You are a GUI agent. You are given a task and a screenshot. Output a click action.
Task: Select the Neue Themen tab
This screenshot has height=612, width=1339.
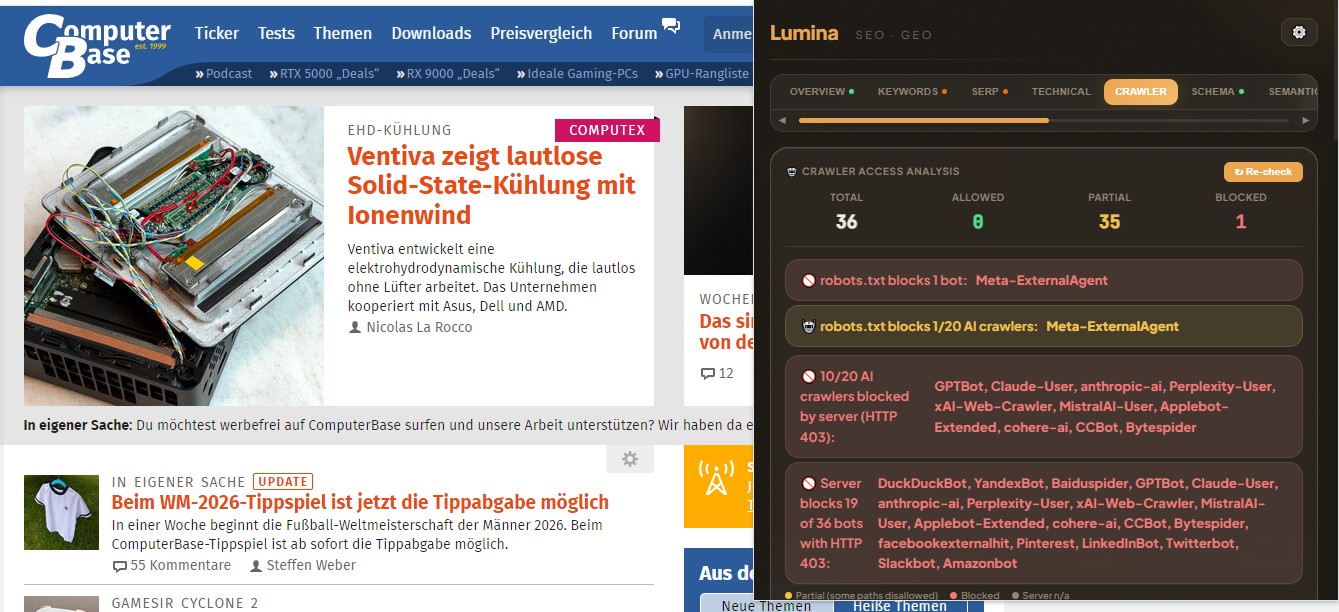click(x=767, y=604)
